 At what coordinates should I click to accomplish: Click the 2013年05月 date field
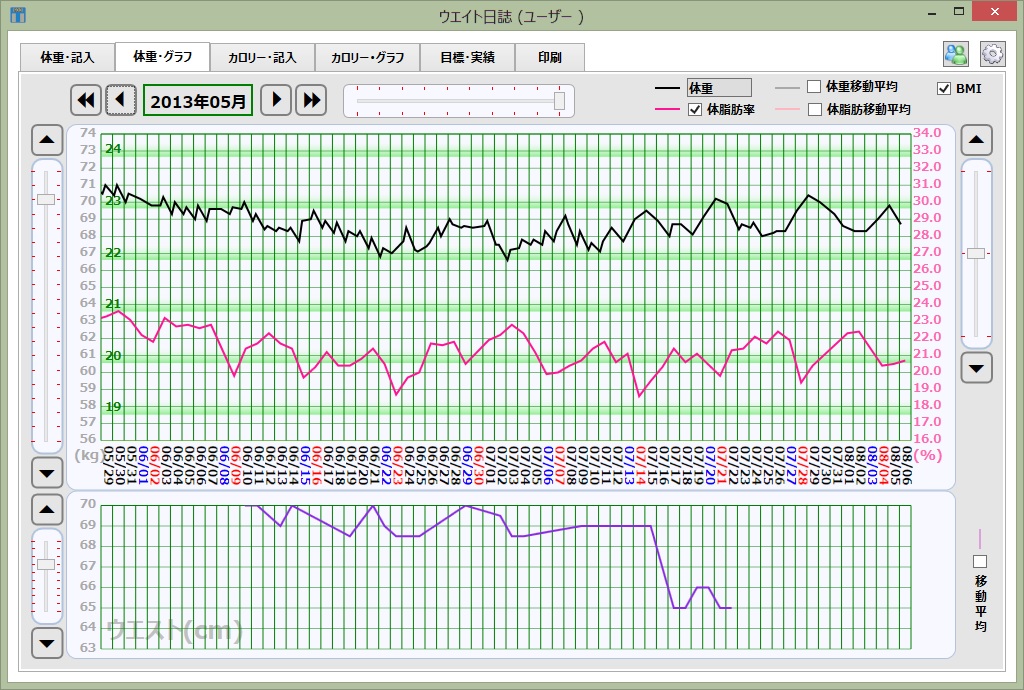tap(198, 101)
